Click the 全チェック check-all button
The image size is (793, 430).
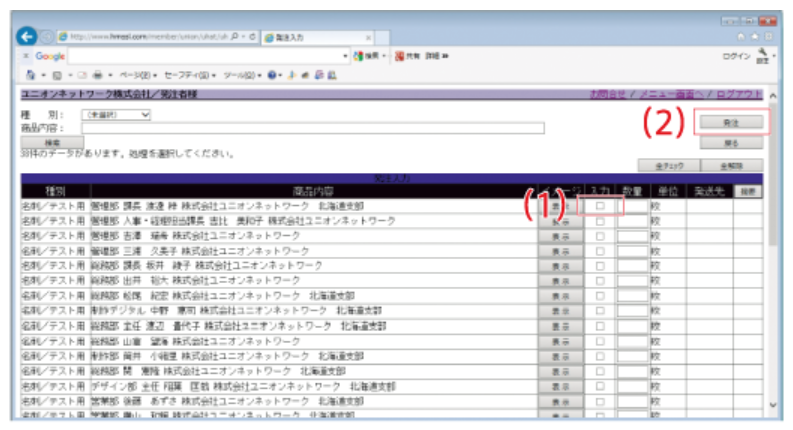[669, 165]
